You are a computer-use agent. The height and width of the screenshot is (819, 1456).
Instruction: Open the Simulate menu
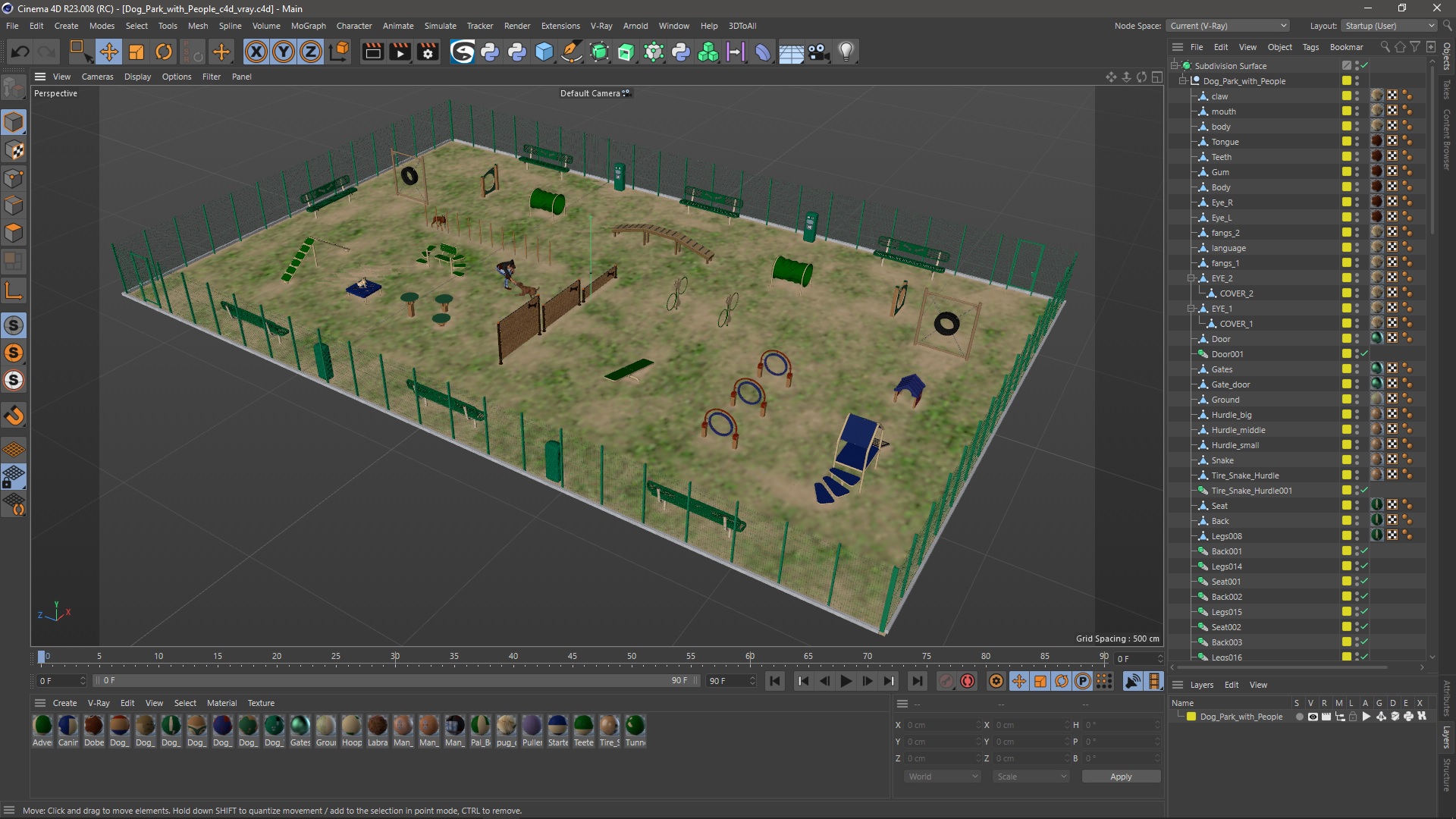coord(440,26)
